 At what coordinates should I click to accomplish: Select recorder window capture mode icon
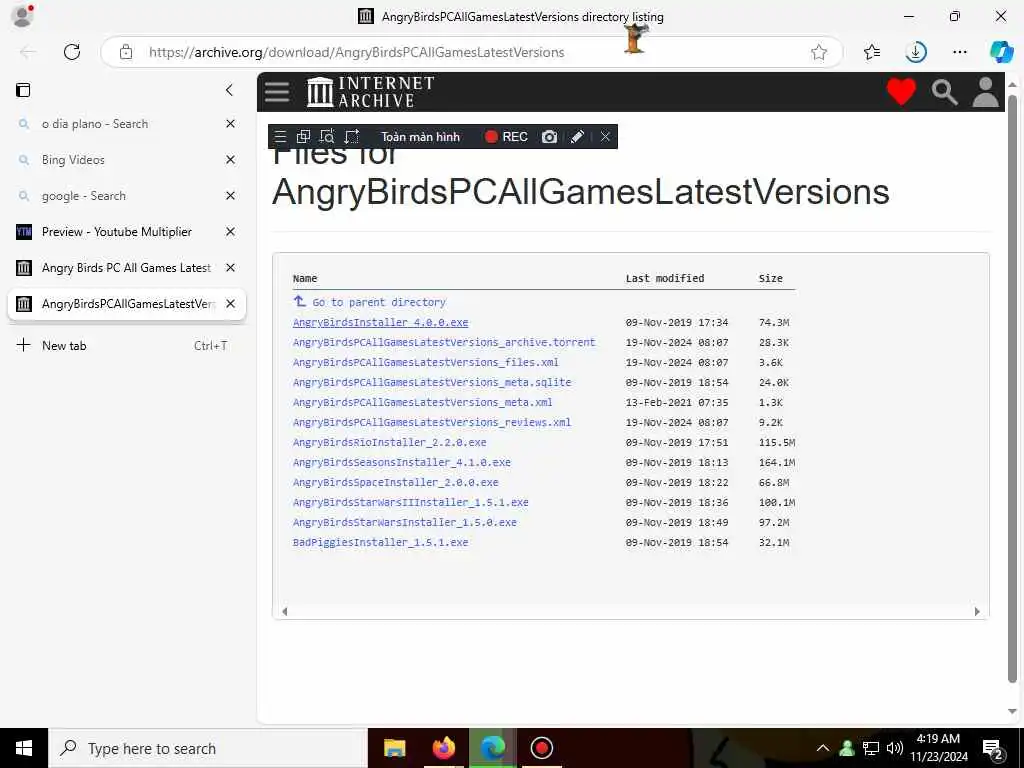303,136
